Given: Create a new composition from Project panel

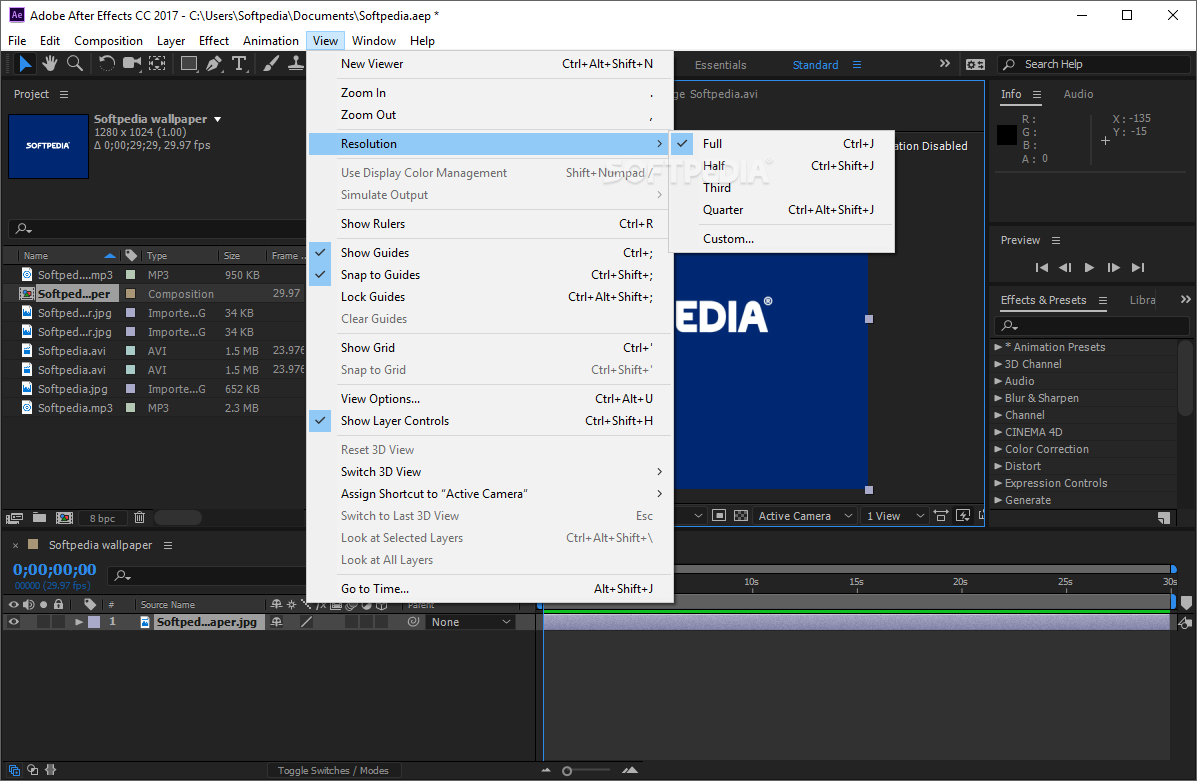Looking at the screenshot, I should click(x=65, y=518).
